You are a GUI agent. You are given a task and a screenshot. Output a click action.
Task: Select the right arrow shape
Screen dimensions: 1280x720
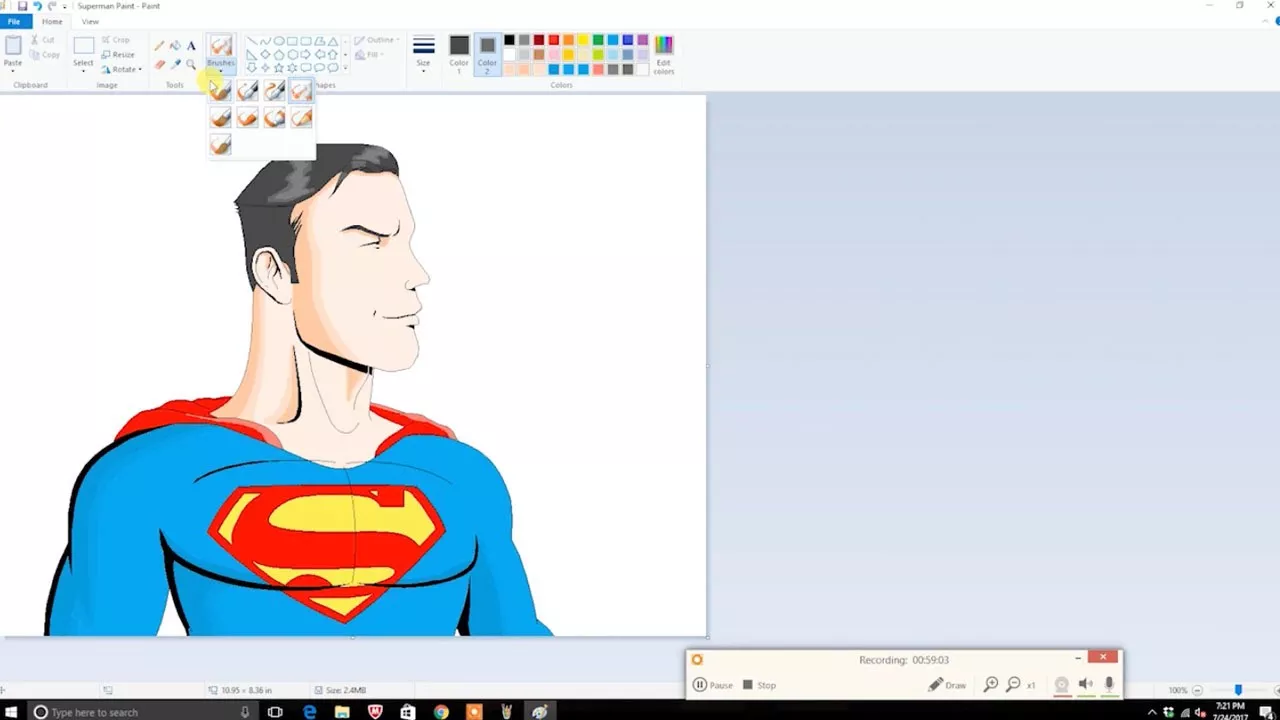tap(306, 54)
